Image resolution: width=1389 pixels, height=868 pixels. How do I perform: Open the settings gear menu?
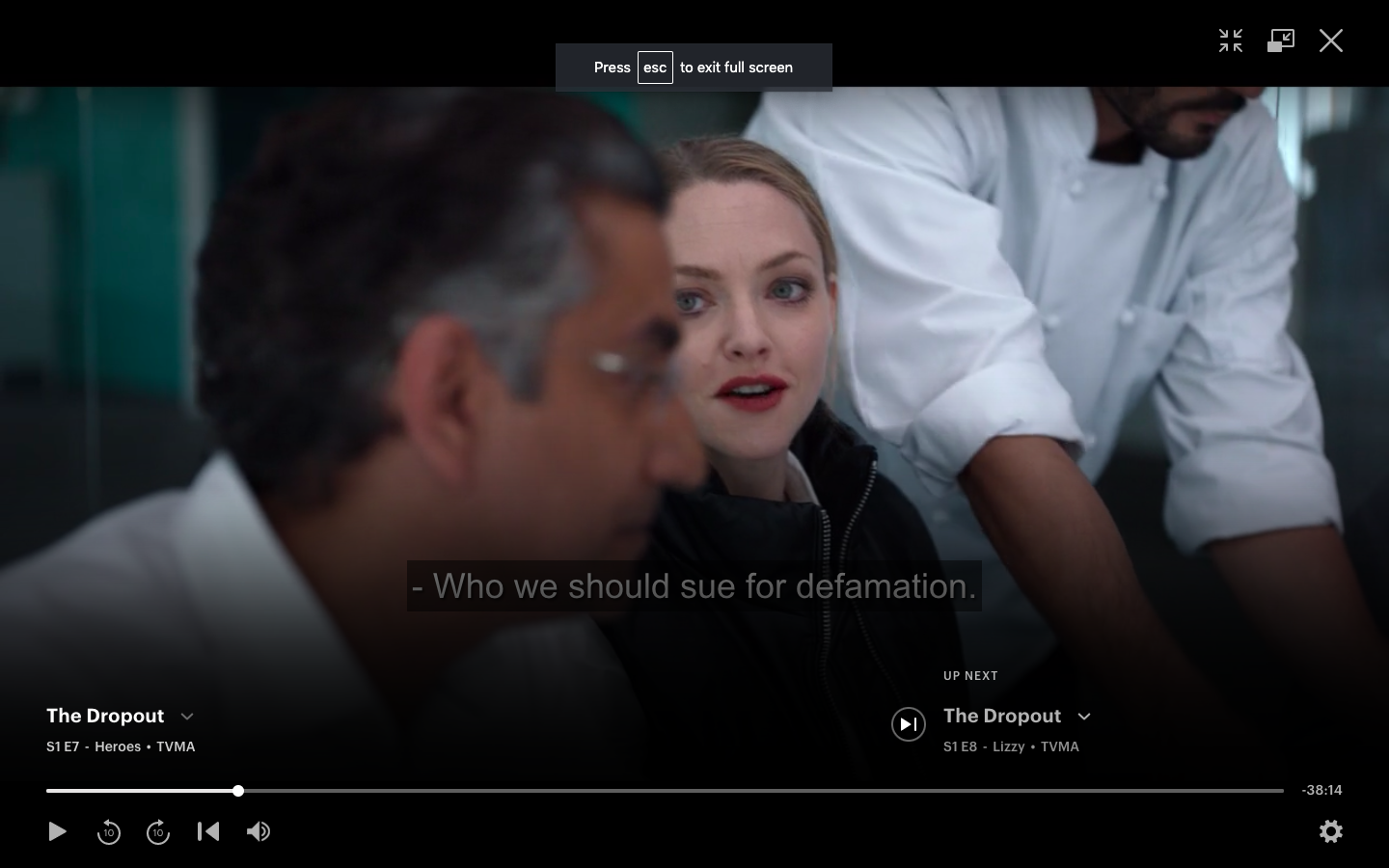[1331, 831]
